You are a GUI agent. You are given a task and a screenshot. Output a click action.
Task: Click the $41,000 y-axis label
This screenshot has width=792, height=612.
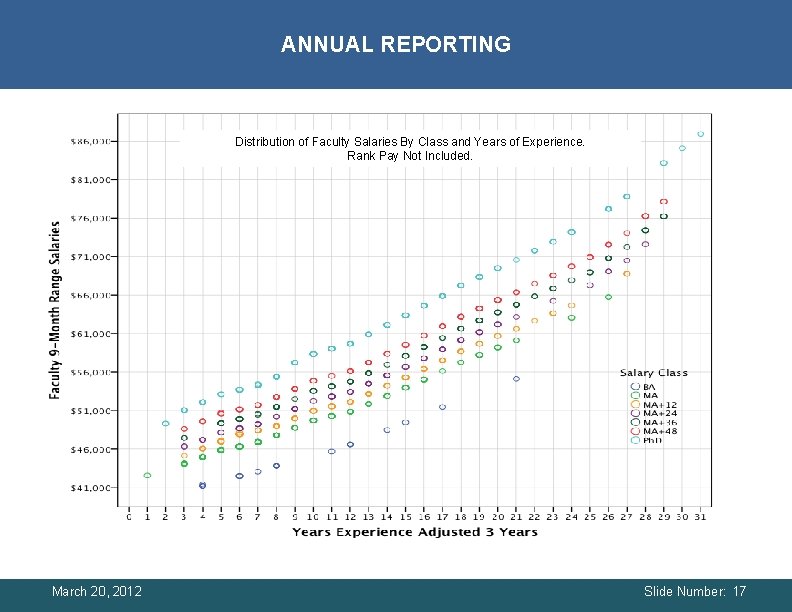90,488
